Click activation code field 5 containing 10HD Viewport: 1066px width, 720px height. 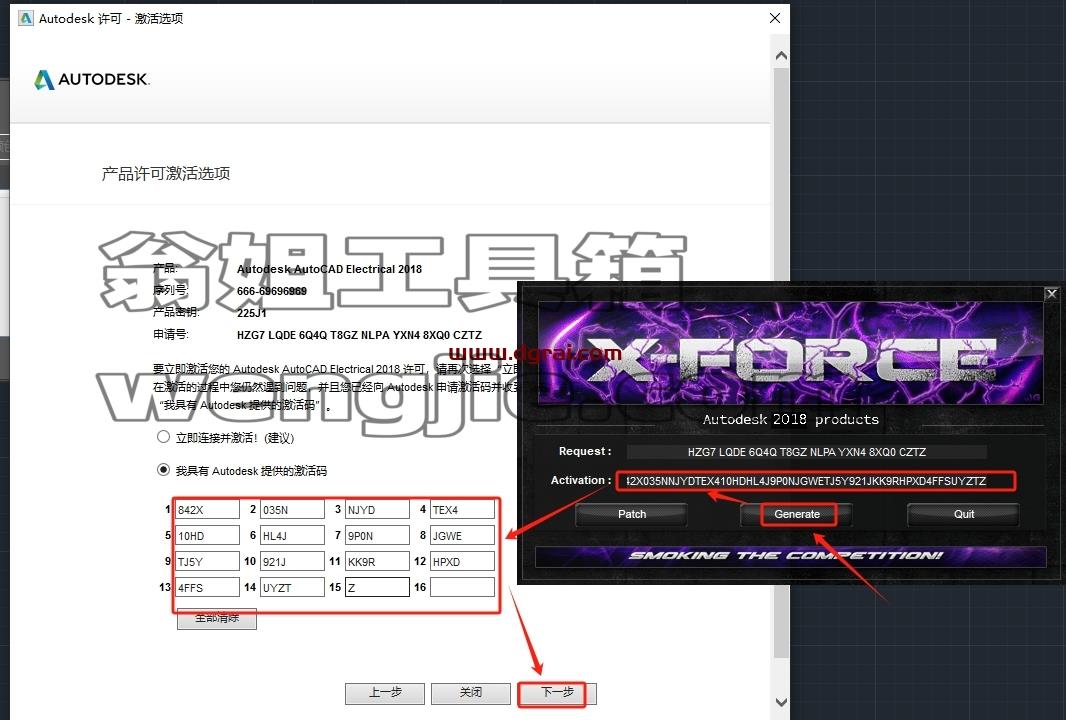point(207,536)
